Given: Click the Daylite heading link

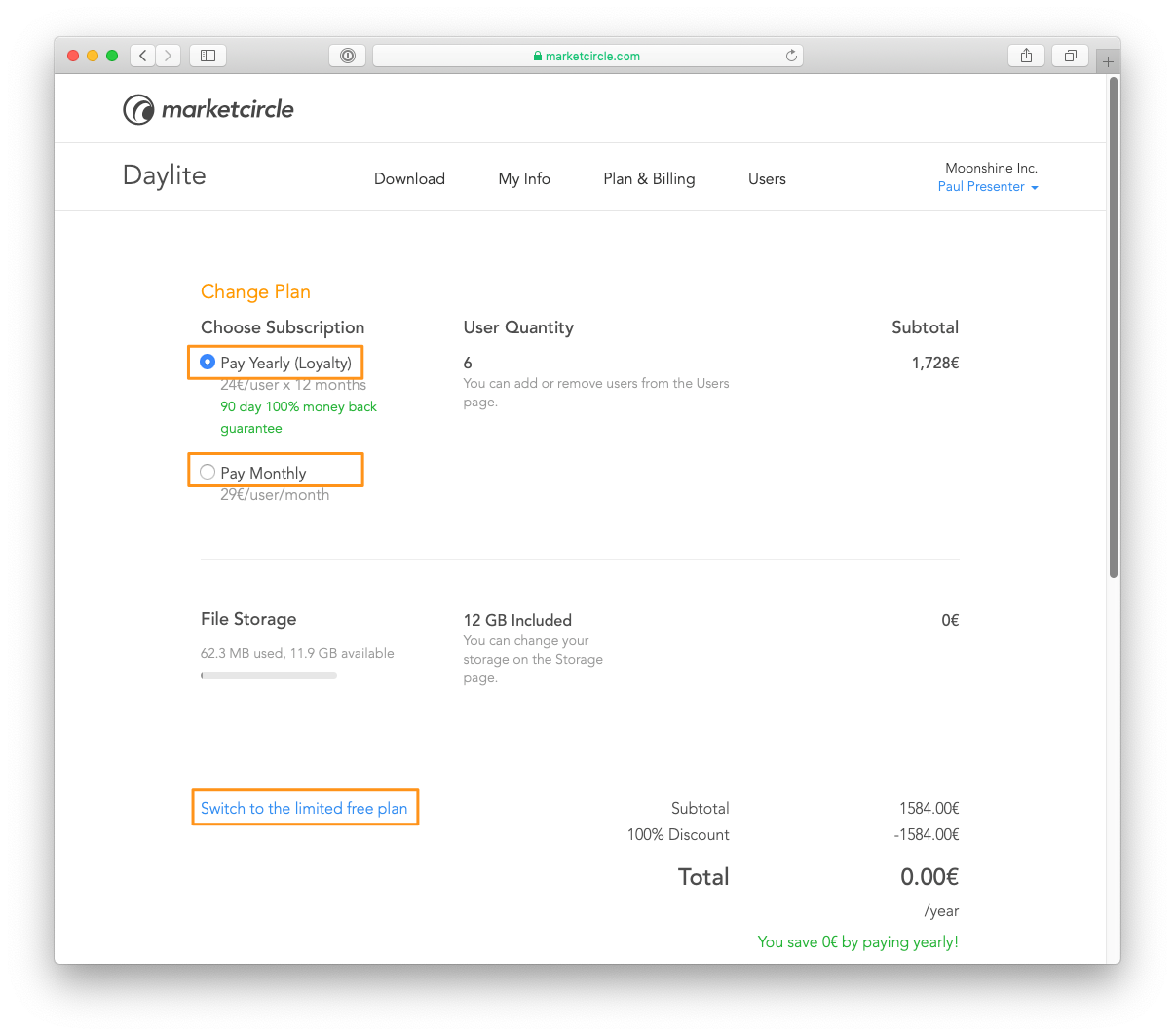Looking at the screenshot, I should [165, 175].
